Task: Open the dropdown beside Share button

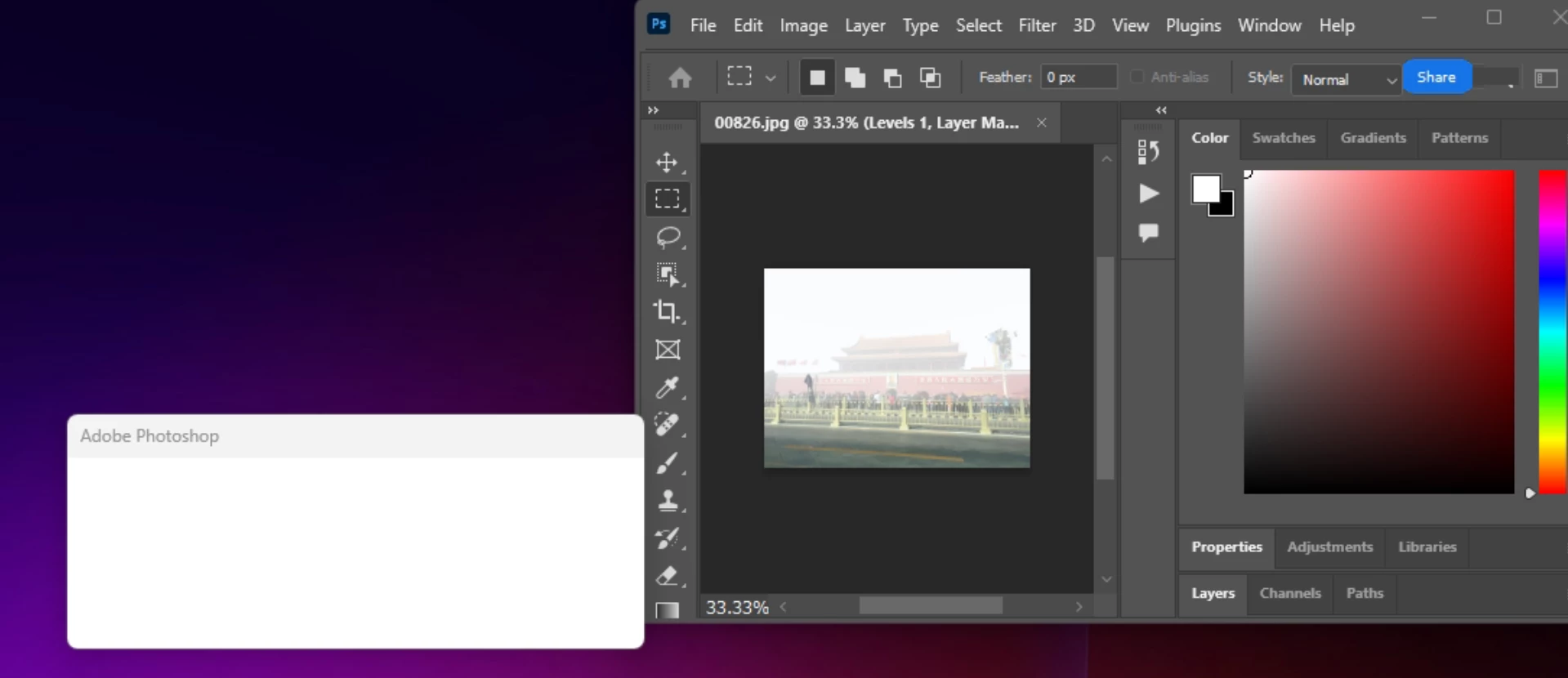Action: pyautogui.click(x=1497, y=78)
